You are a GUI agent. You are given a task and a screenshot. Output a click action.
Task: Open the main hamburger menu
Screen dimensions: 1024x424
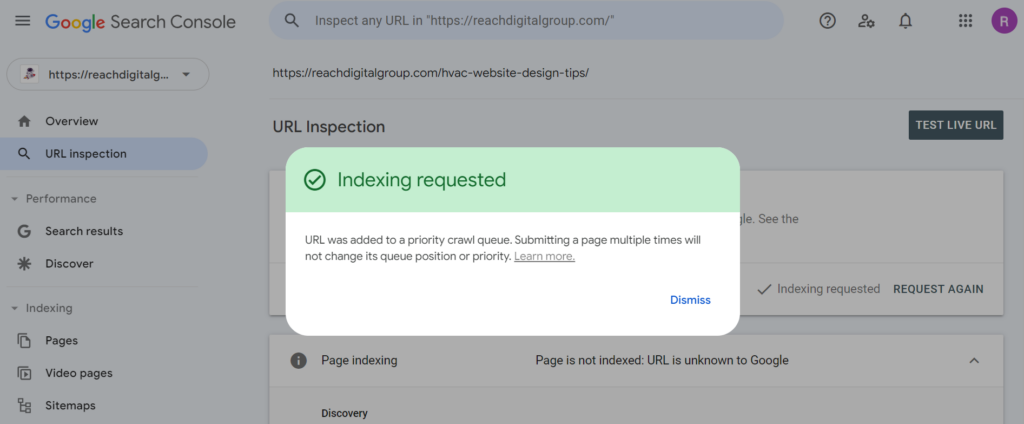click(23, 21)
